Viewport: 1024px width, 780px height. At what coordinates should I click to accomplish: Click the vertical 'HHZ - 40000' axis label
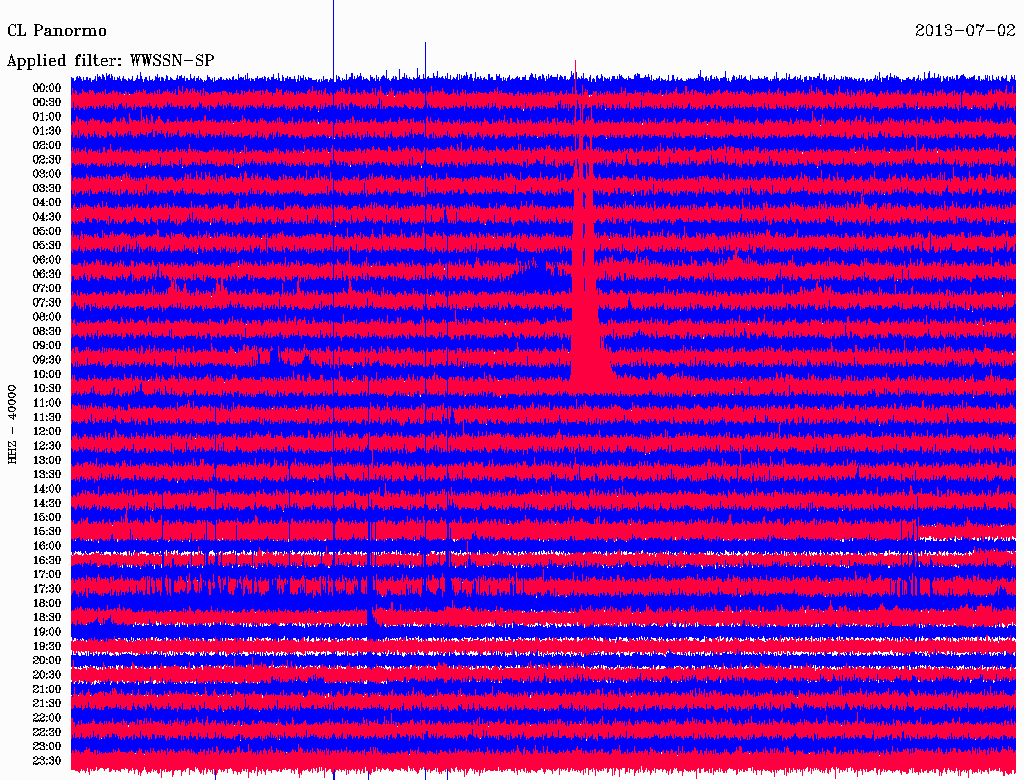tap(12, 423)
